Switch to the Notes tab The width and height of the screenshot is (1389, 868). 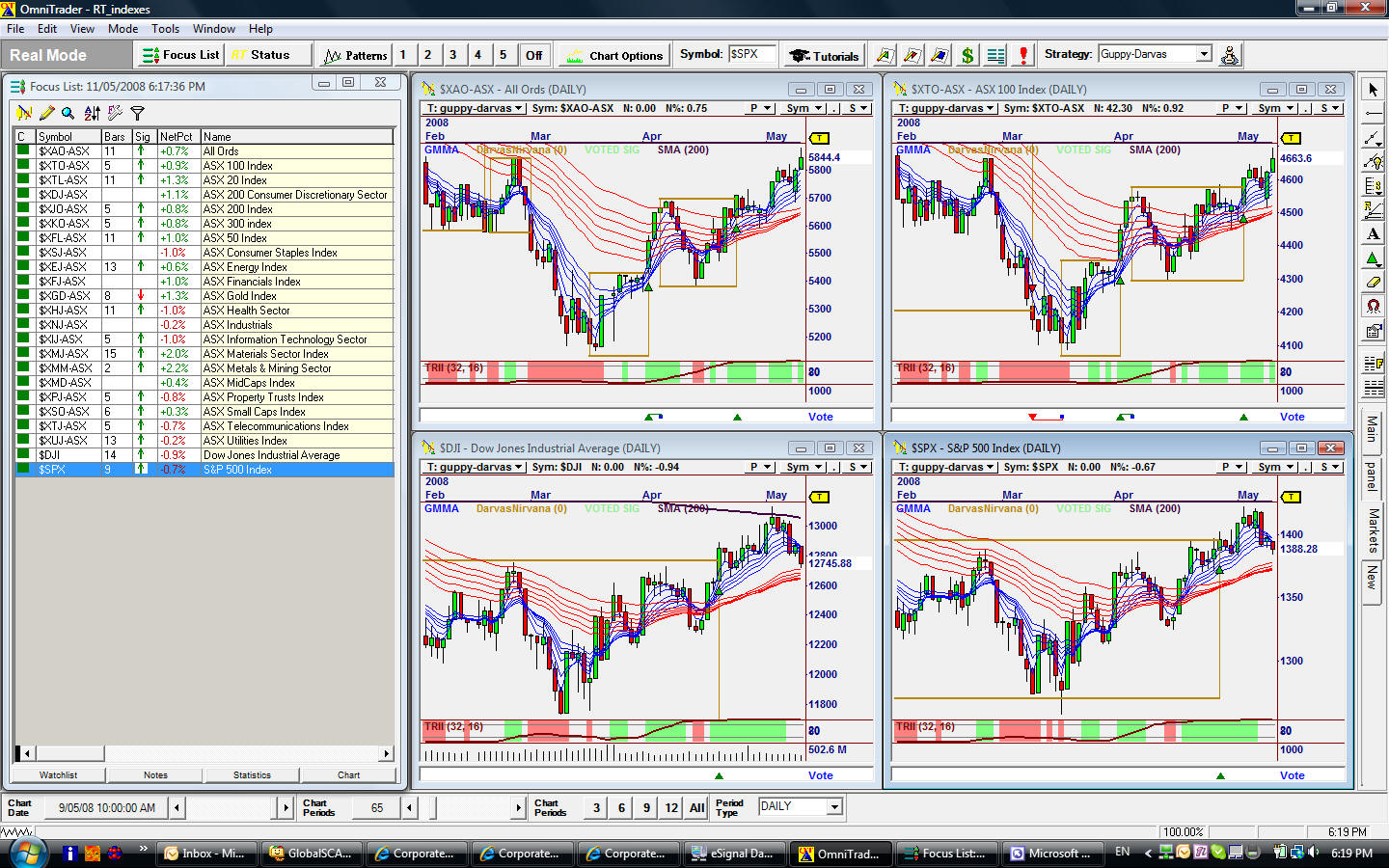coord(155,774)
